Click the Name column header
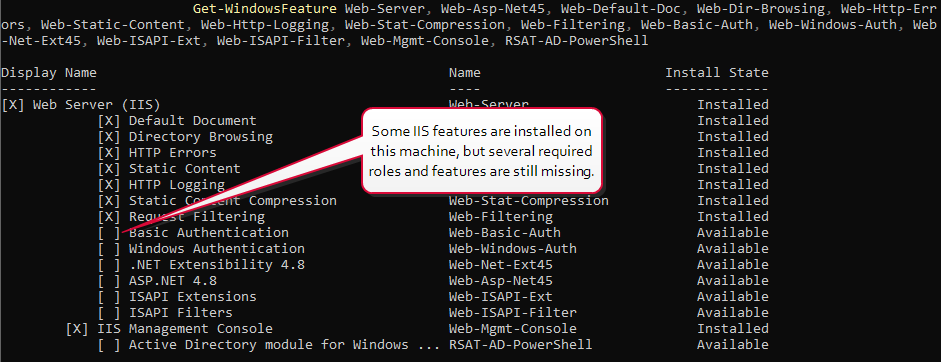941x362 pixels. [x=464, y=73]
